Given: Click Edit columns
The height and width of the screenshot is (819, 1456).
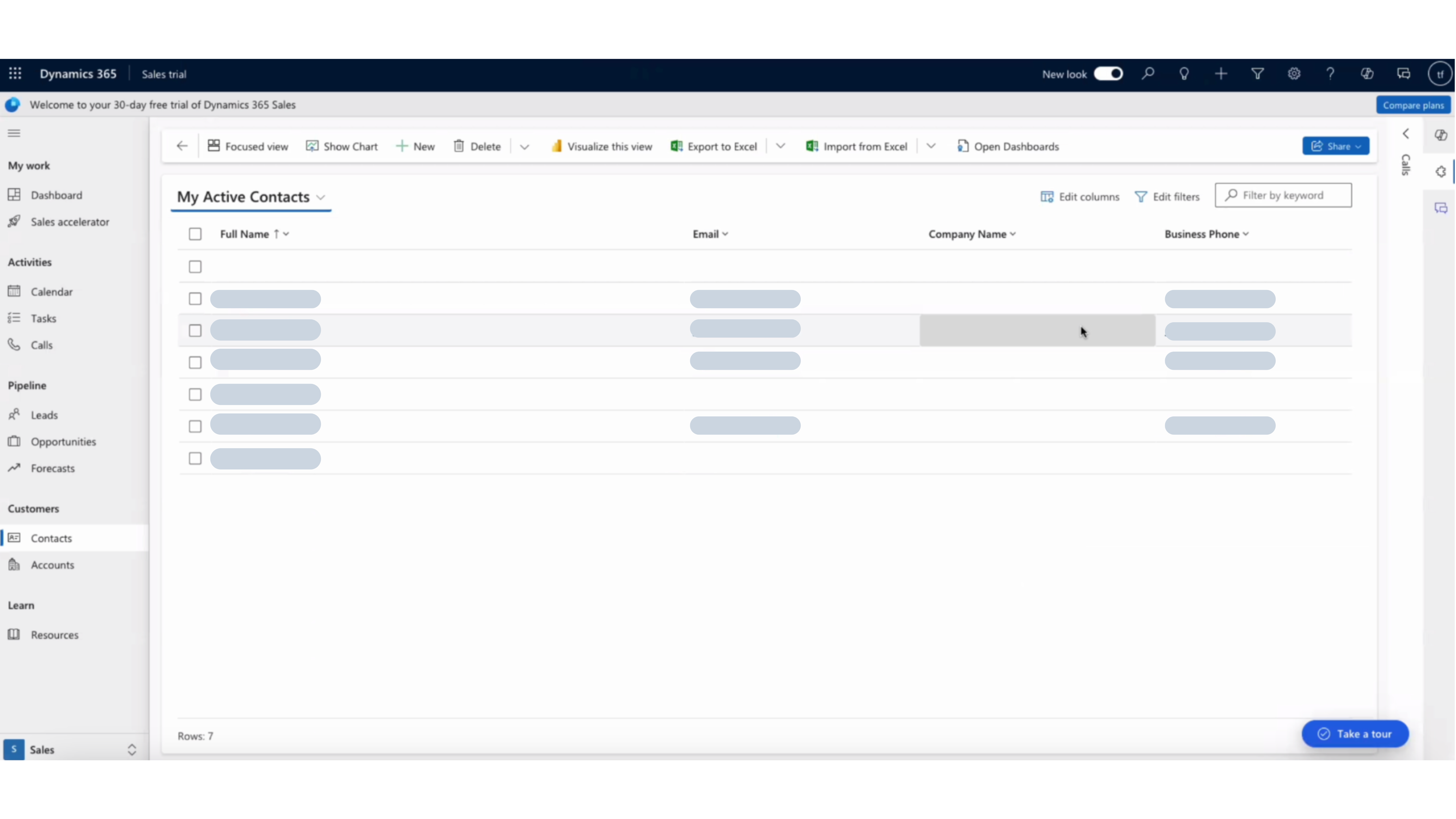Looking at the screenshot, I should [x=1080, y=197].
